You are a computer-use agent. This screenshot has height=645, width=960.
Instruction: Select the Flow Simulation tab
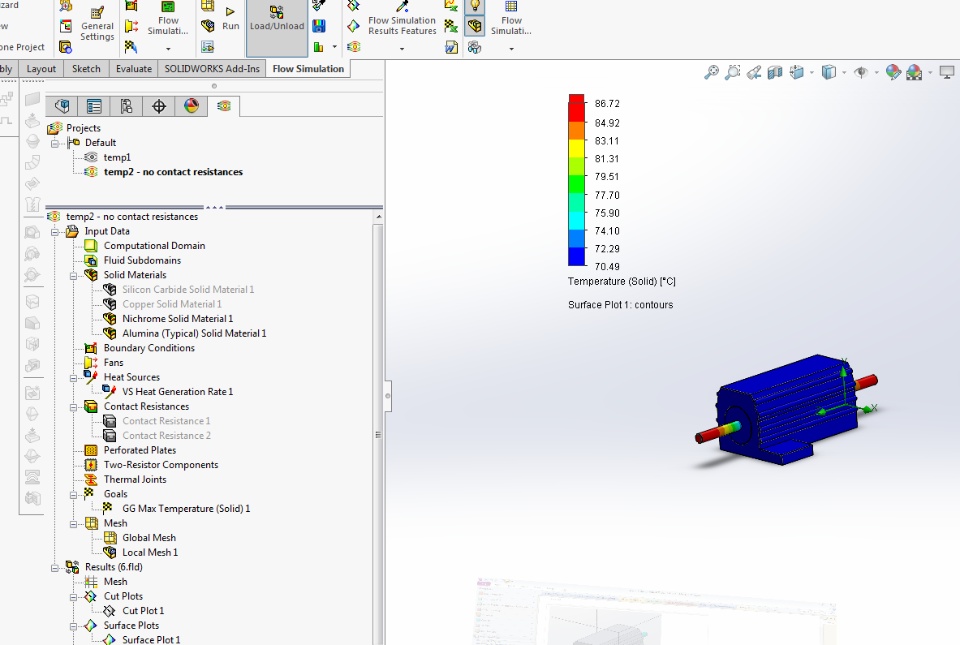point(308,69)
